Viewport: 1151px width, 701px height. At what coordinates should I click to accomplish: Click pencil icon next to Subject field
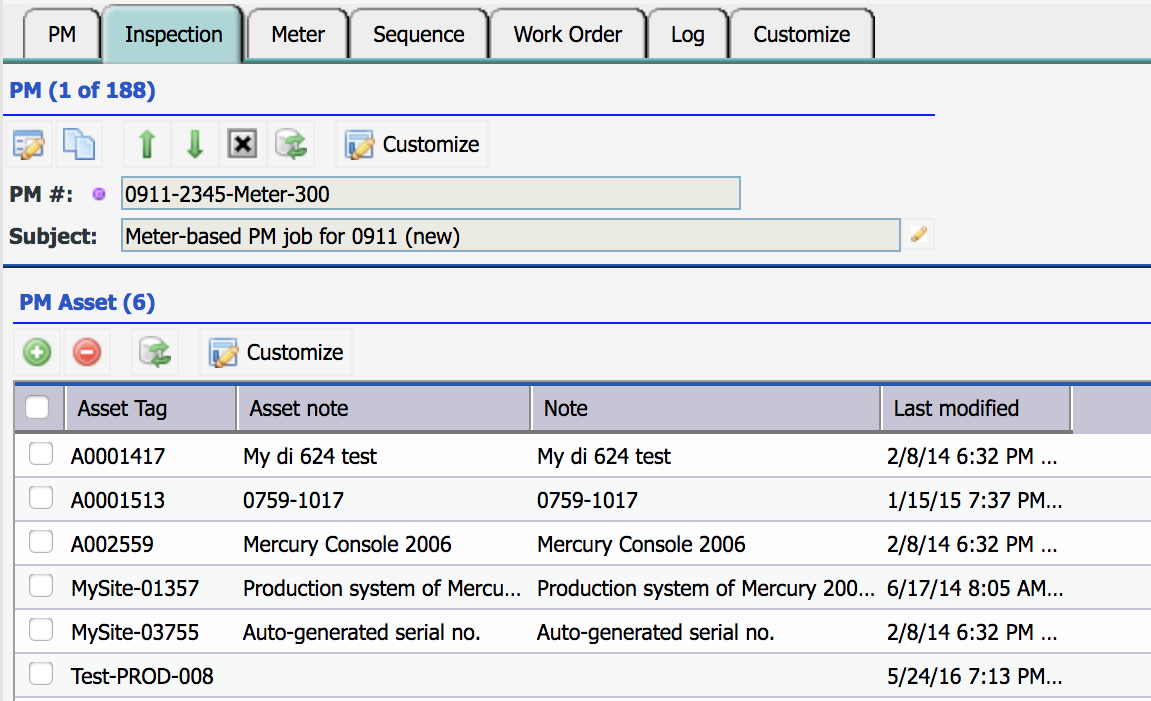(918, 235)
